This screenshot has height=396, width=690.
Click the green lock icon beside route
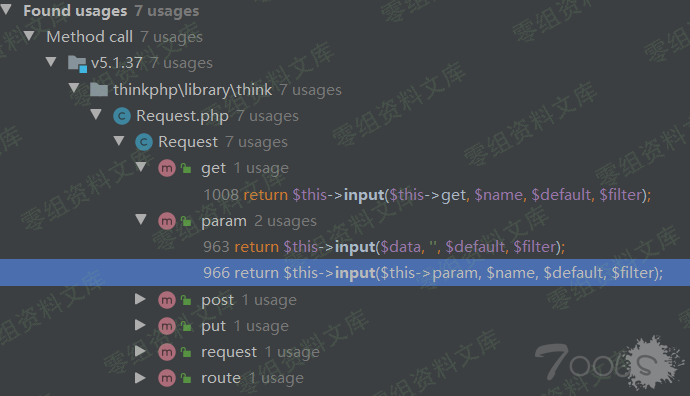click(x=187, y=378)
